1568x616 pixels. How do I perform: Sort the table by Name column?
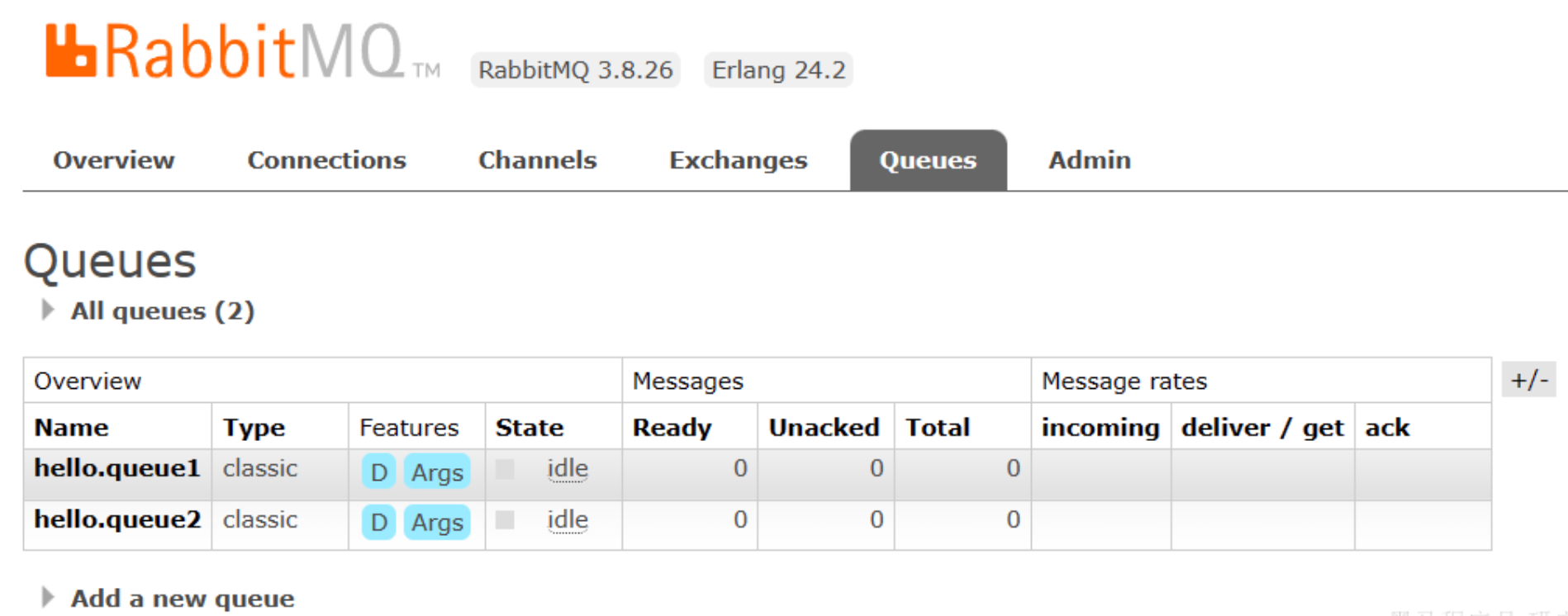click(71, 427)
